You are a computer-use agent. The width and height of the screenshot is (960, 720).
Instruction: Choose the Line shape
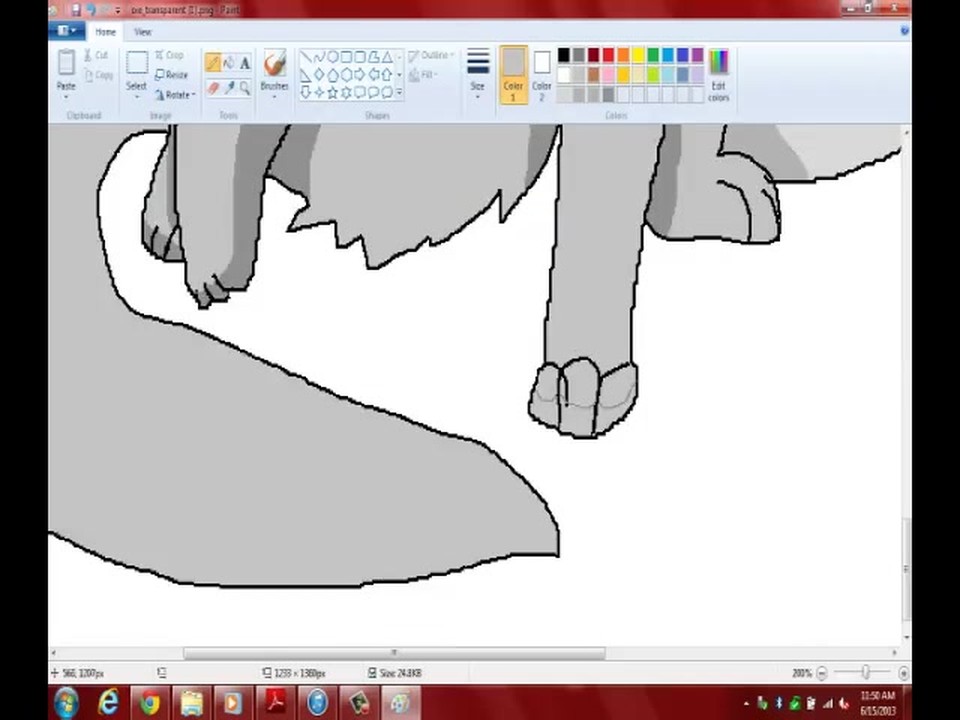tap(306, 58)
